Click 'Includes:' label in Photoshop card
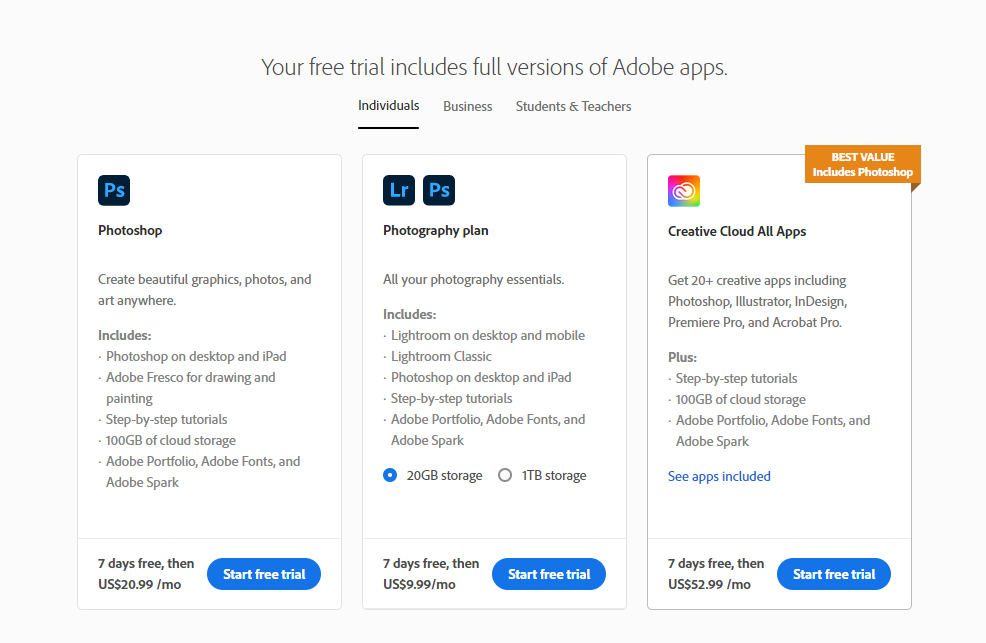Image resolution: width=986 pixels, height=643 pixels. [125, 336]
